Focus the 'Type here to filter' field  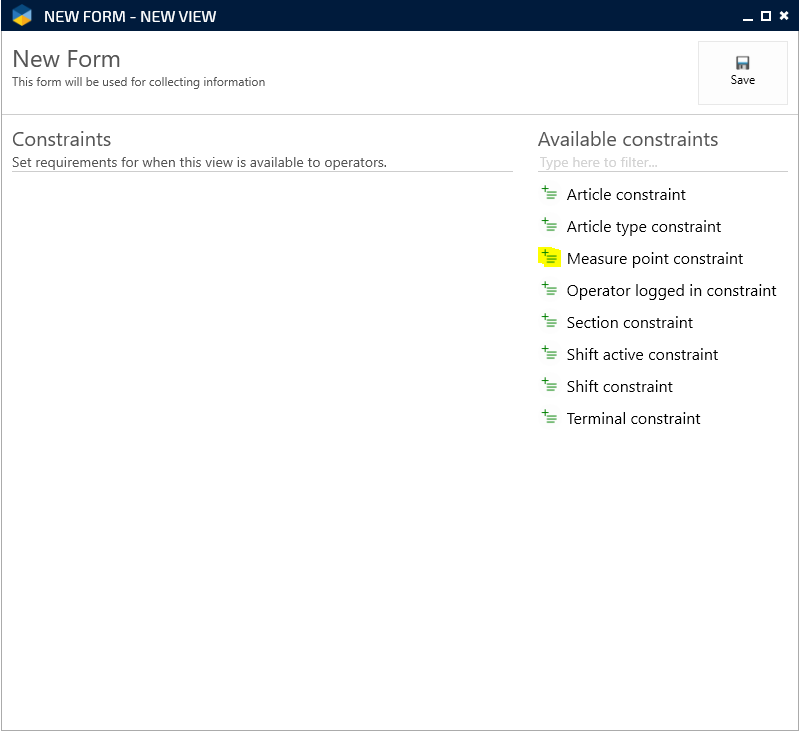662,162
